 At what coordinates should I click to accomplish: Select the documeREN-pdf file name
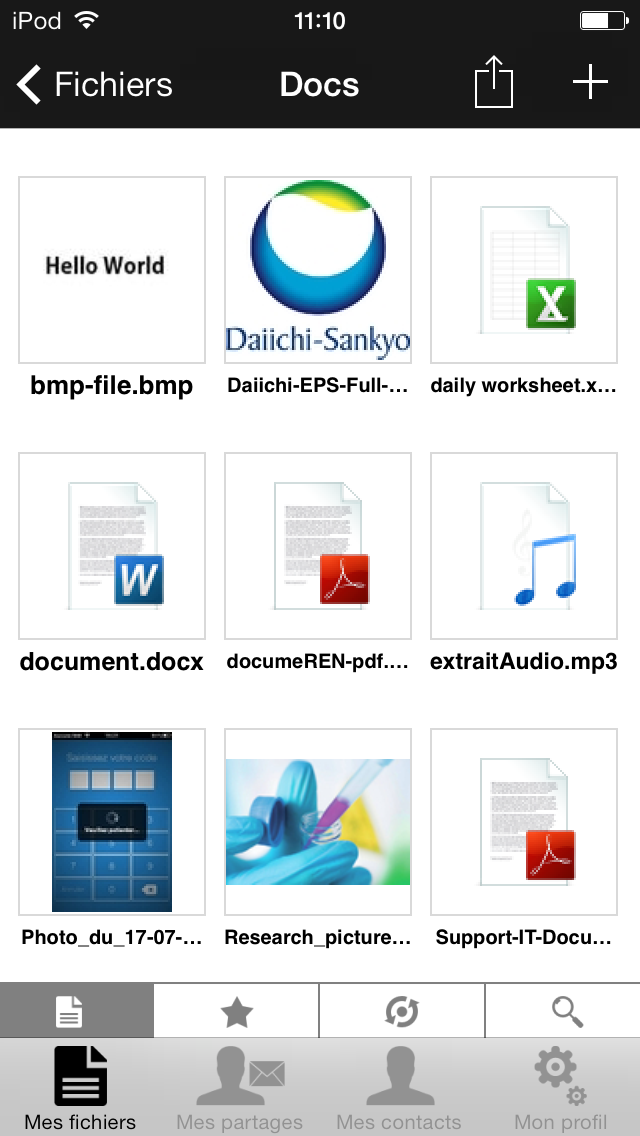click(x=317, y=661)
